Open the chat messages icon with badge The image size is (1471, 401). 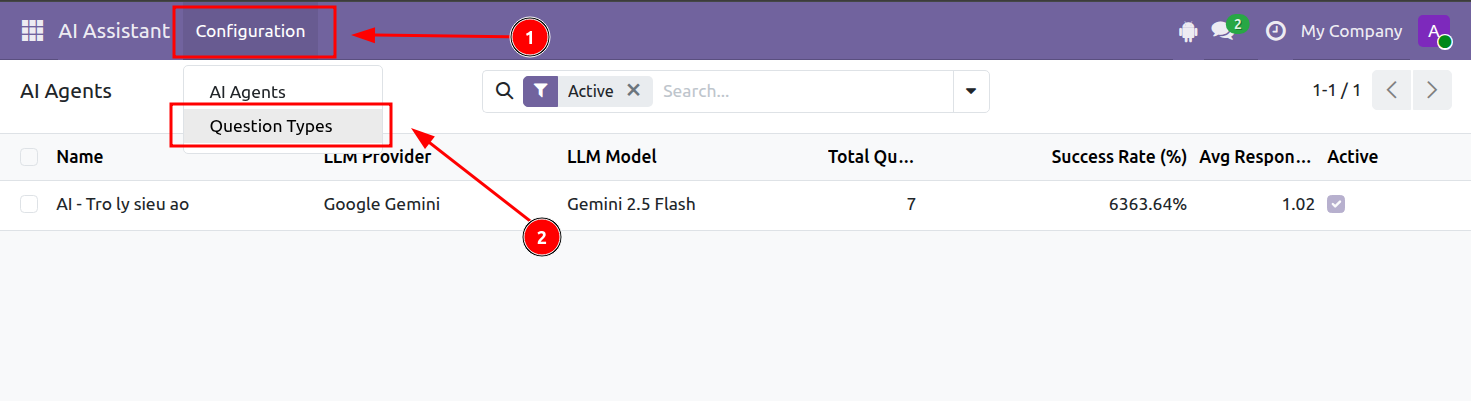click(x=1223, y=31)
